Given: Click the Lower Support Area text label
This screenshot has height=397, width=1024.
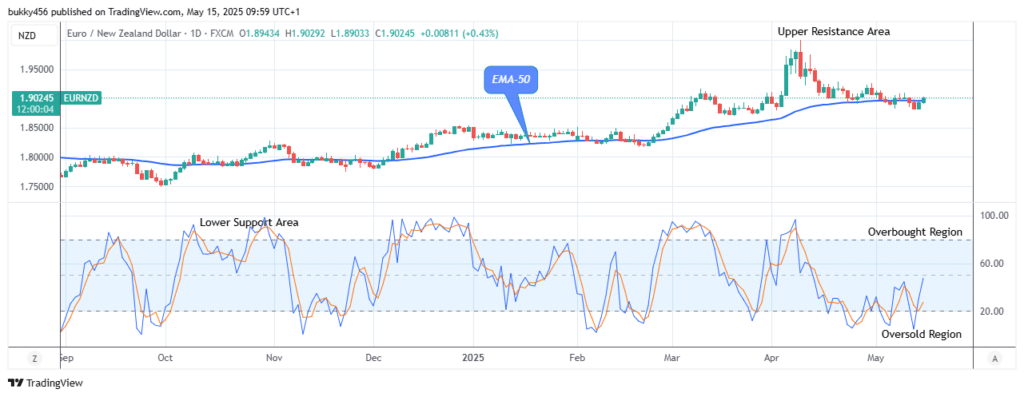Looking at the screenshot, I should [x=249, y=222].
